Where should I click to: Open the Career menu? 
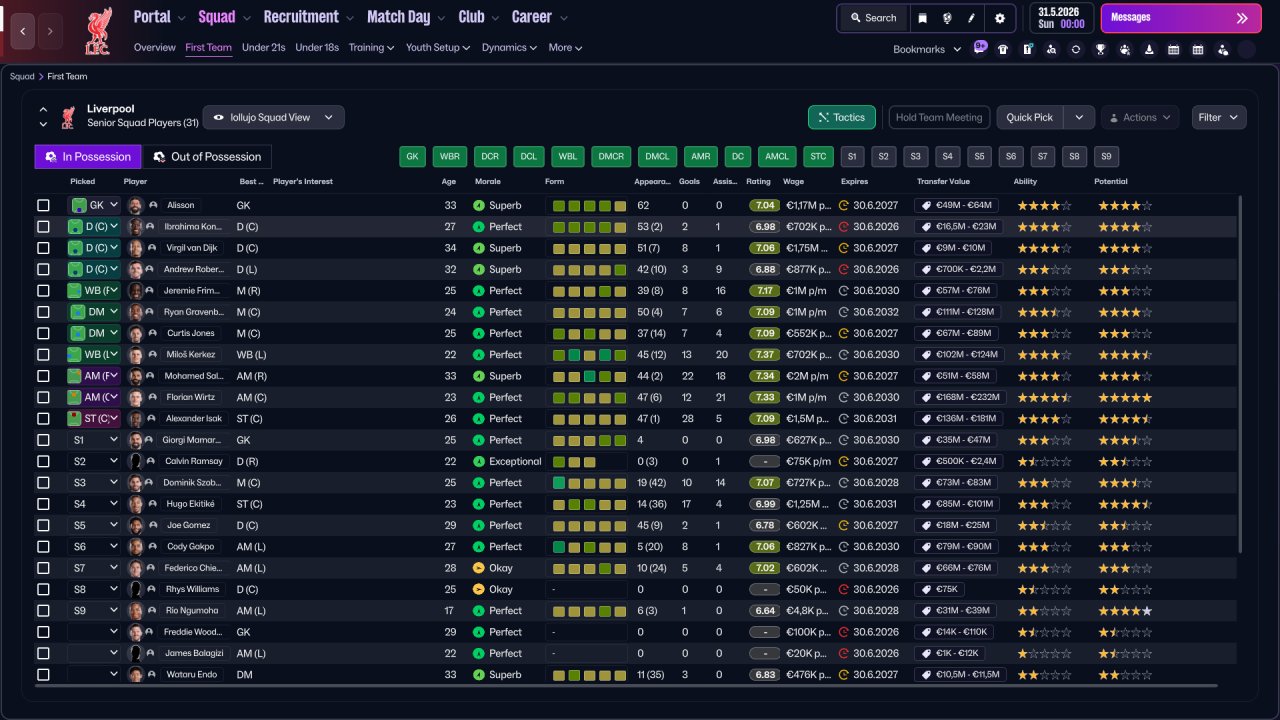(540, 17)
